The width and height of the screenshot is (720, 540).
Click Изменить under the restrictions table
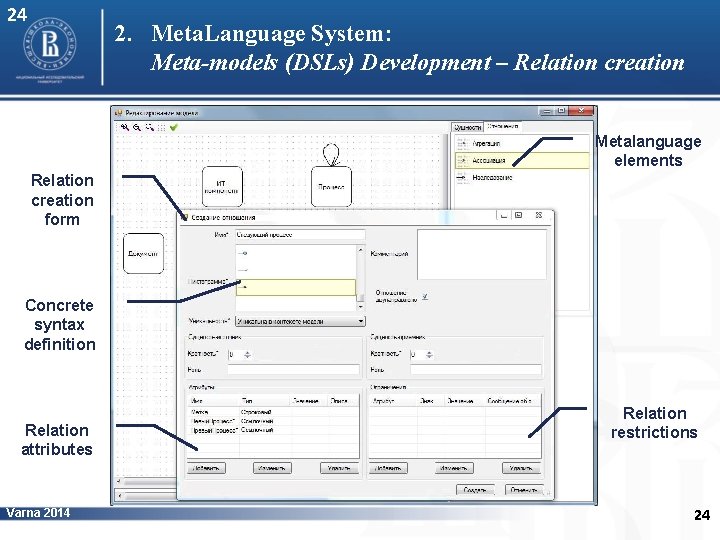[454, 468]
